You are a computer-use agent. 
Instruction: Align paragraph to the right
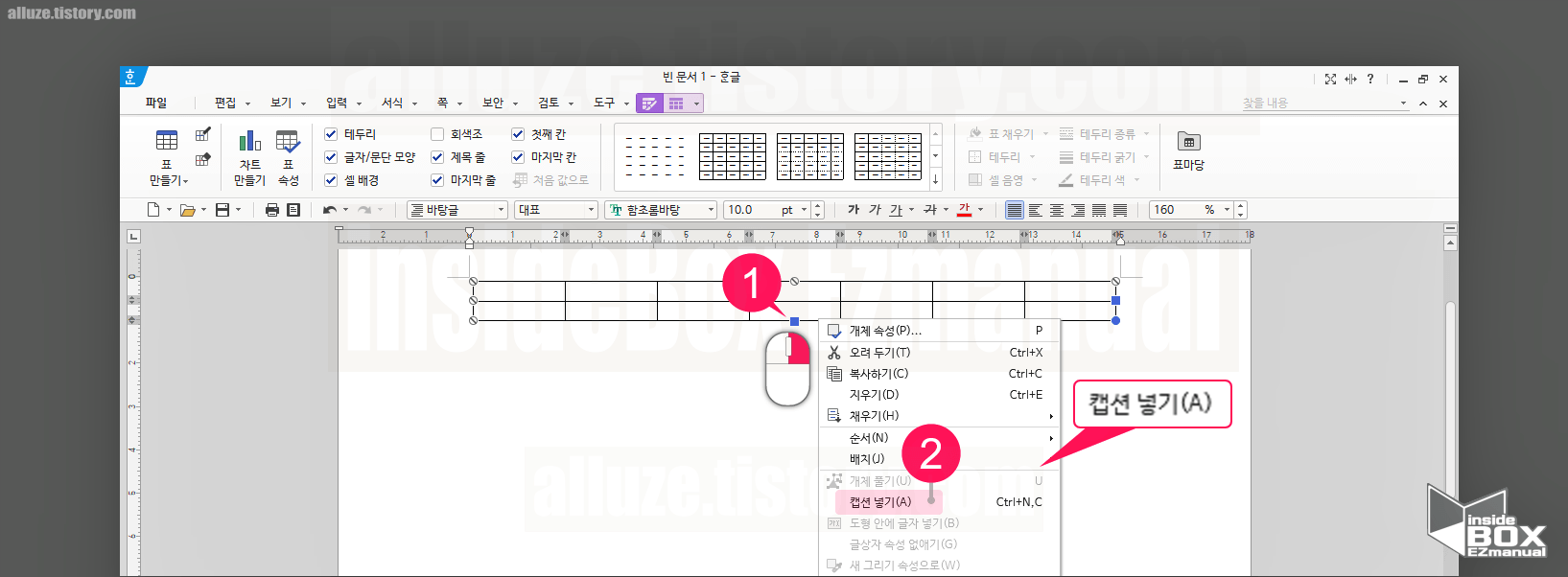point(1078,210)
